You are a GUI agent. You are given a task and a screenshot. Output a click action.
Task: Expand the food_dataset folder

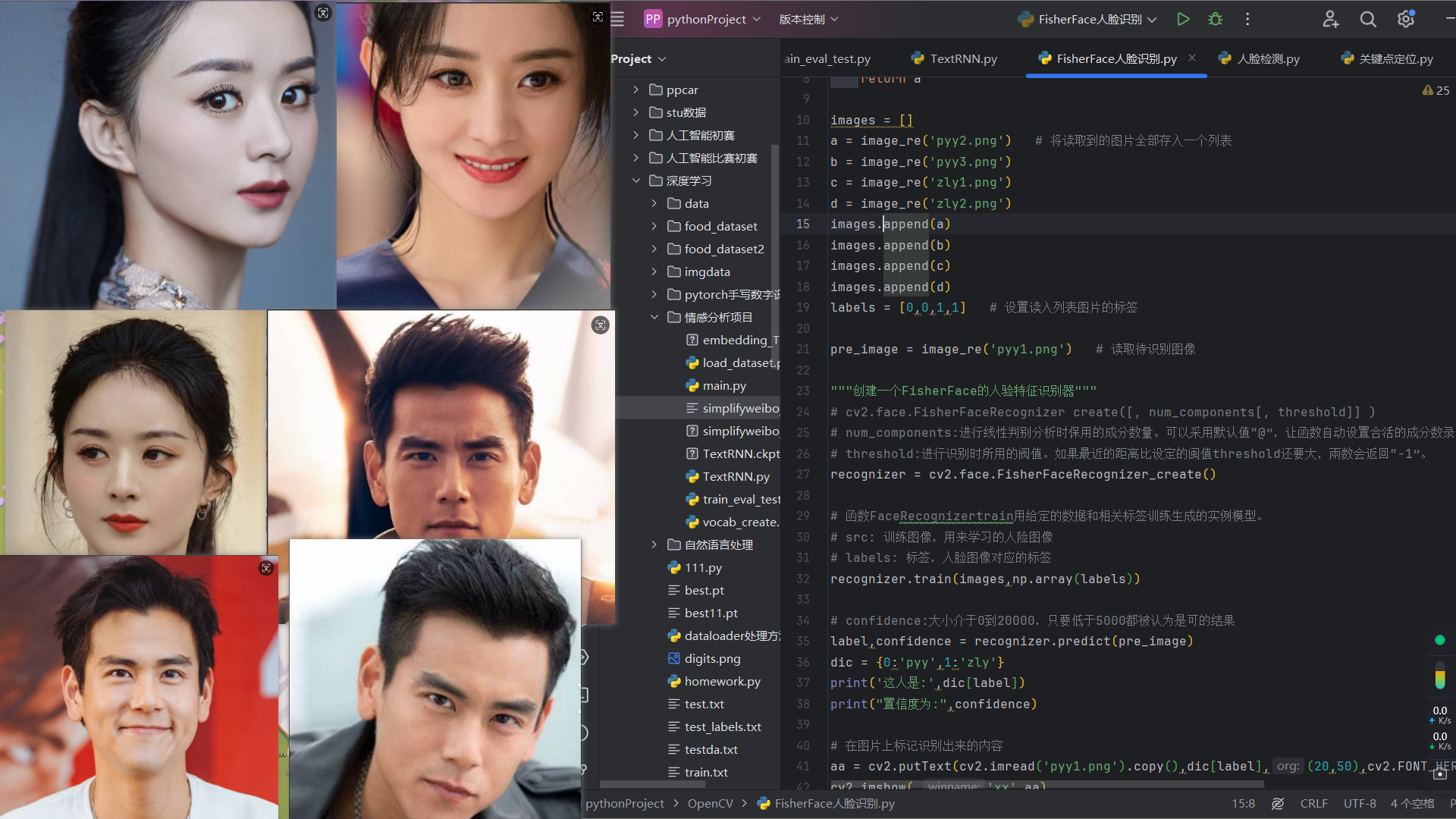pyautogui.click(x=654, y=226)
